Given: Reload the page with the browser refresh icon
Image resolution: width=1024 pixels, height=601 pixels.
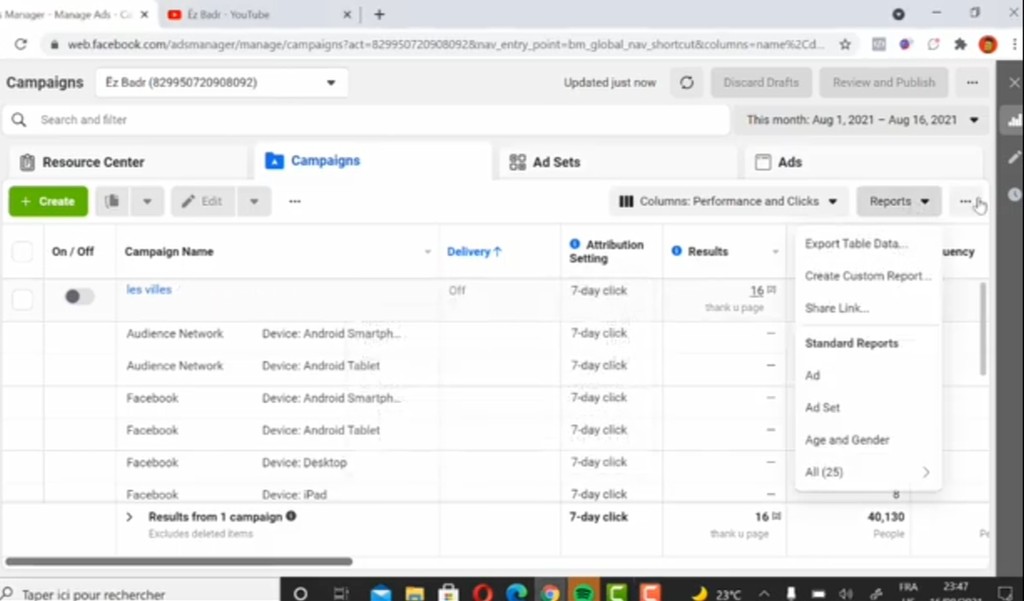Looking at the screenshot, I should tap(21, 44).
